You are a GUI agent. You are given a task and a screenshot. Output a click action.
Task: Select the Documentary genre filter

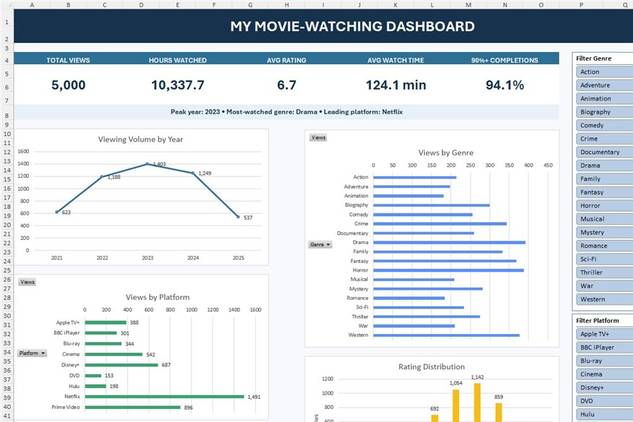click(604, 152)
